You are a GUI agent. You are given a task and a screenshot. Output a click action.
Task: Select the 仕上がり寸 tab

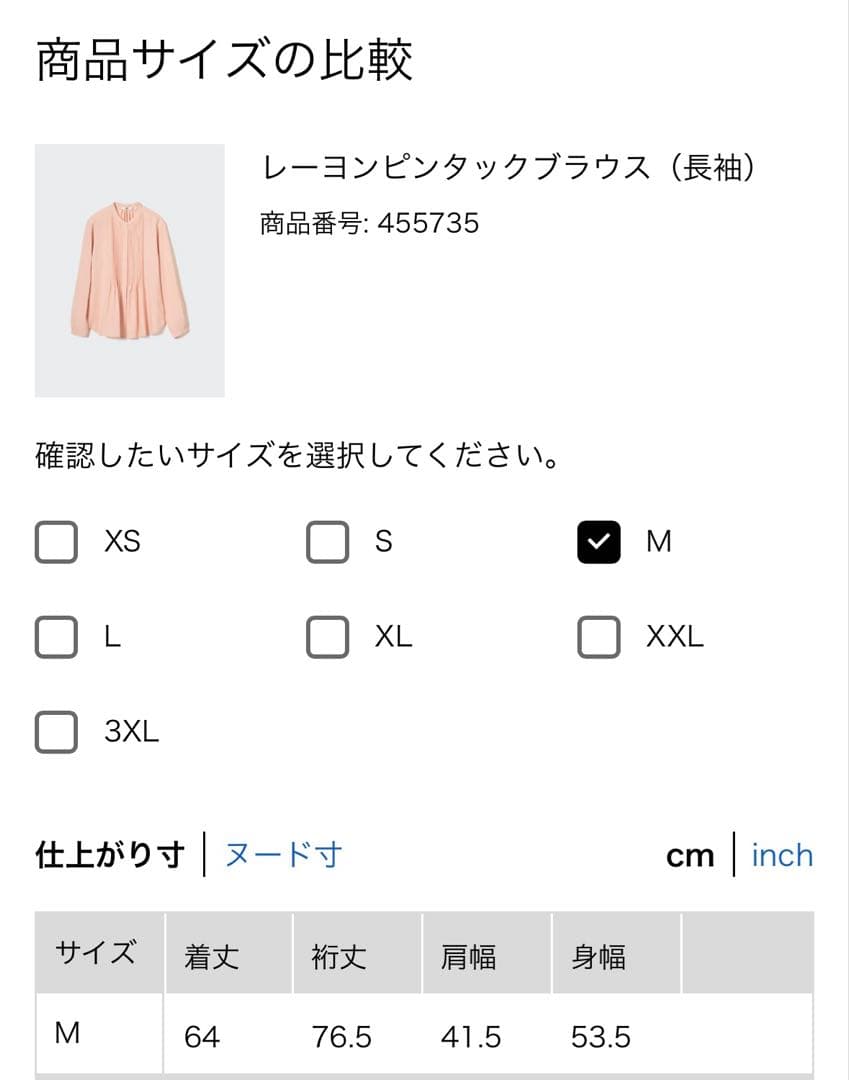pyautogui.click(x=110, y=855)
